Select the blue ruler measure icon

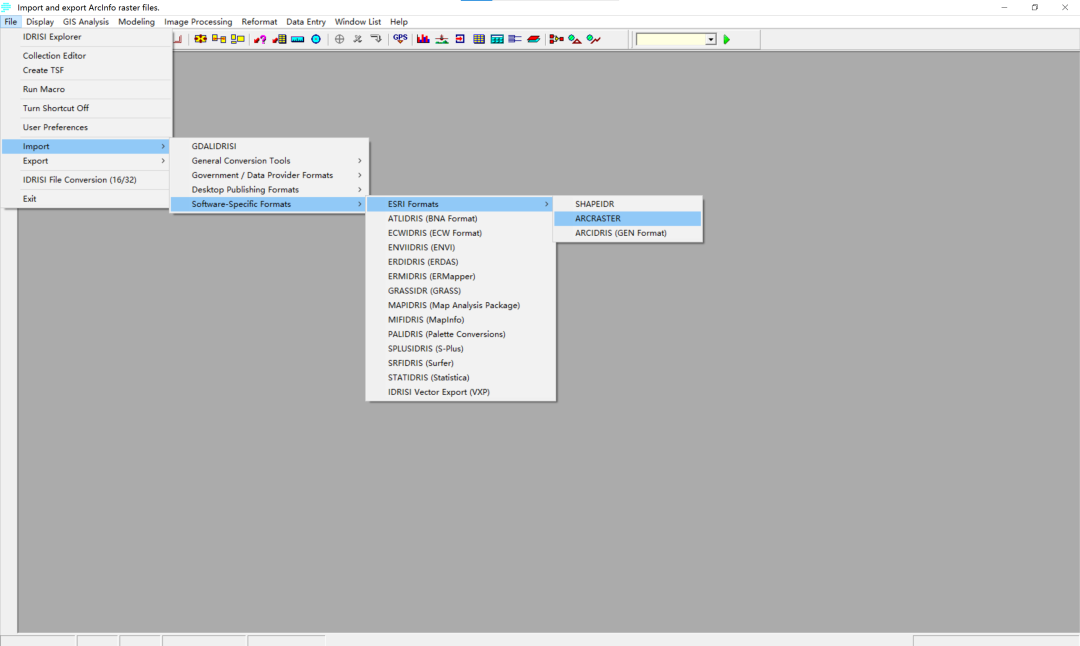point(298,39)
